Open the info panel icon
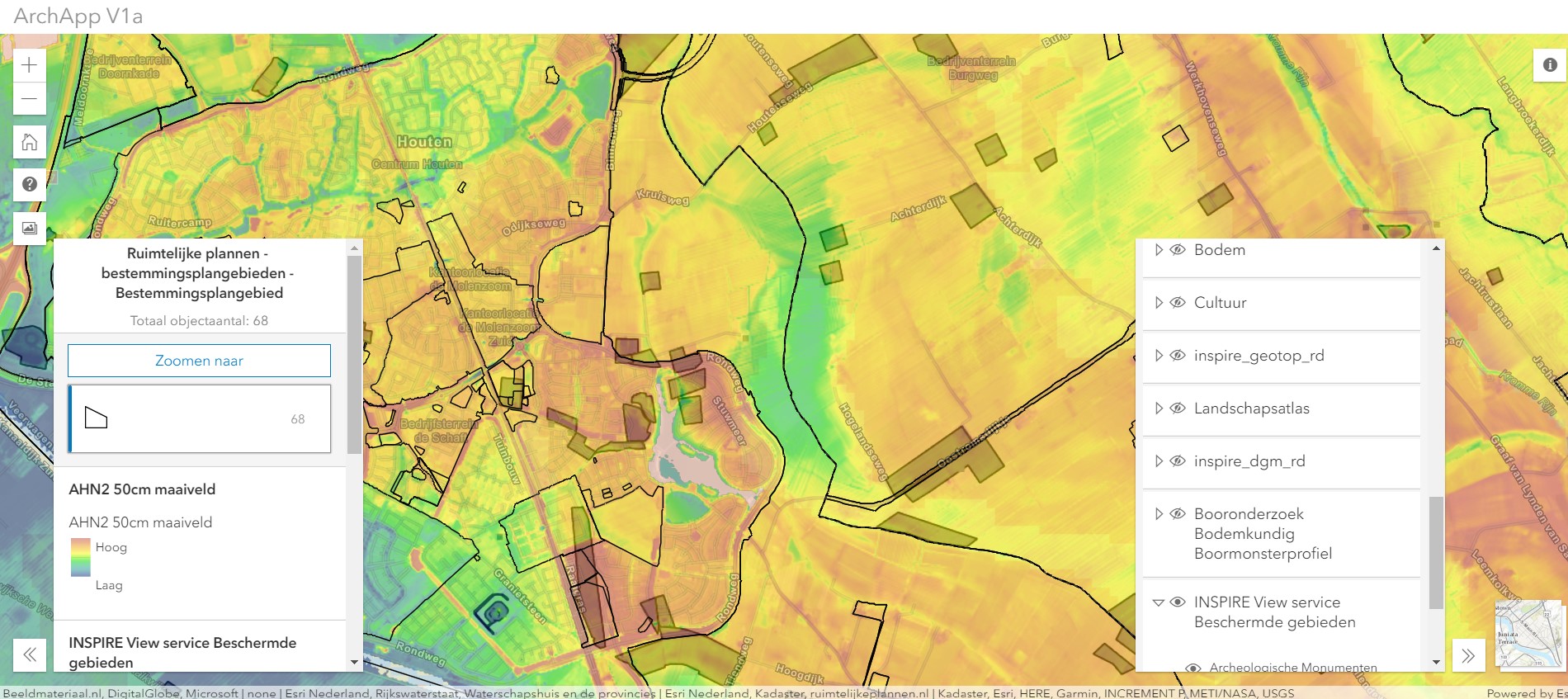Image resolution: width=1568 pixels, height=699 pixels. pyautogui.click(x=1550, y=65)
